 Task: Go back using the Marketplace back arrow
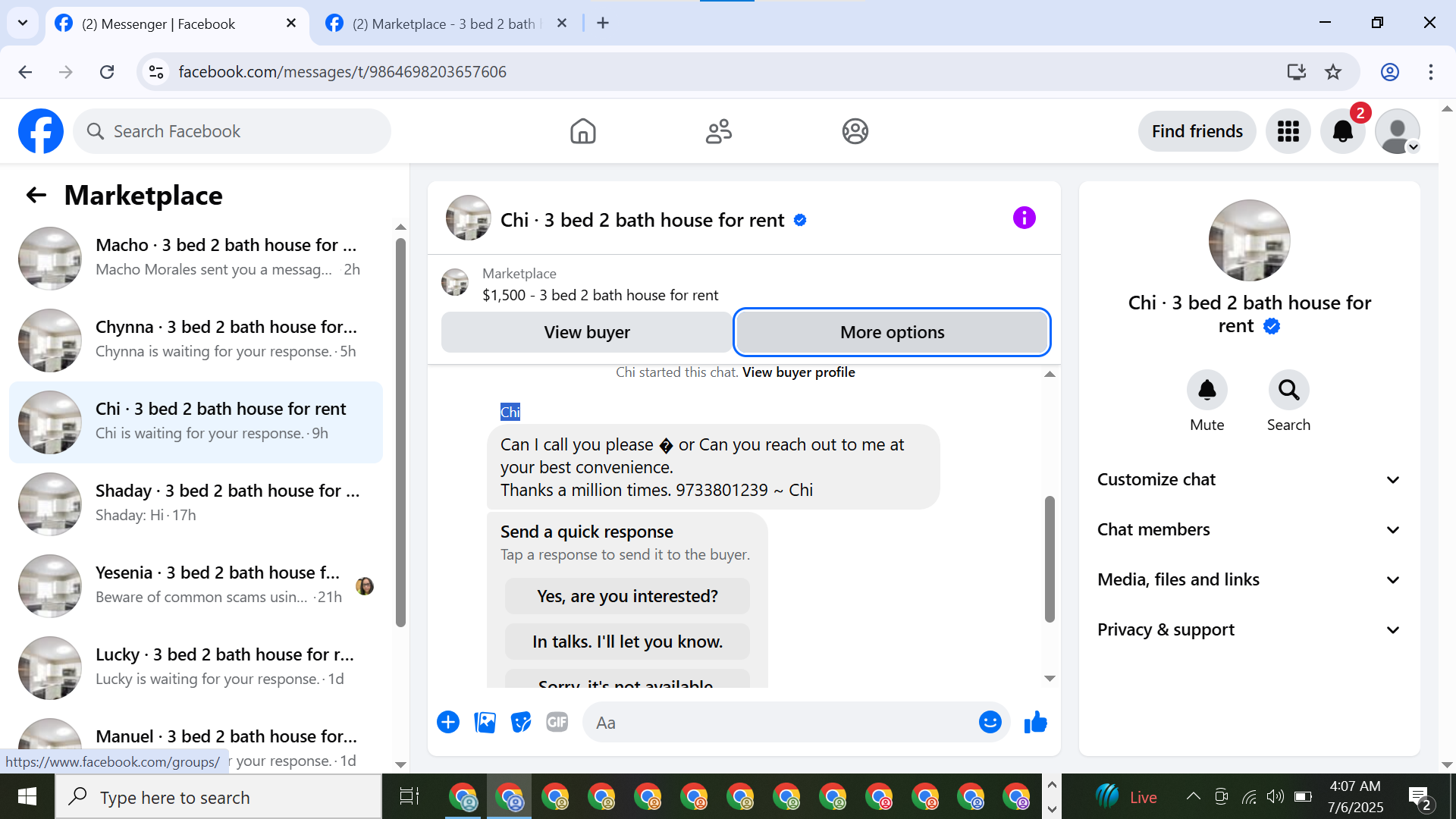coord(36,196)
